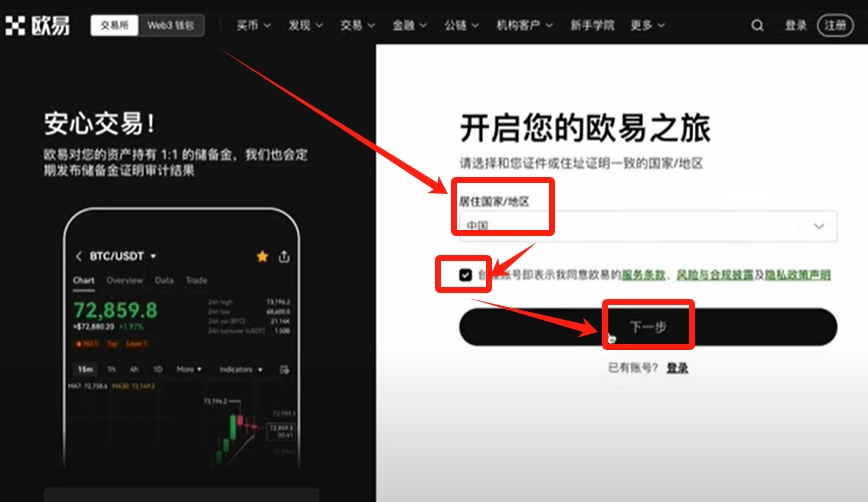The image size is (868, 502).
Task: Click the chart settings icon right of Indicators
Action: 283,369
